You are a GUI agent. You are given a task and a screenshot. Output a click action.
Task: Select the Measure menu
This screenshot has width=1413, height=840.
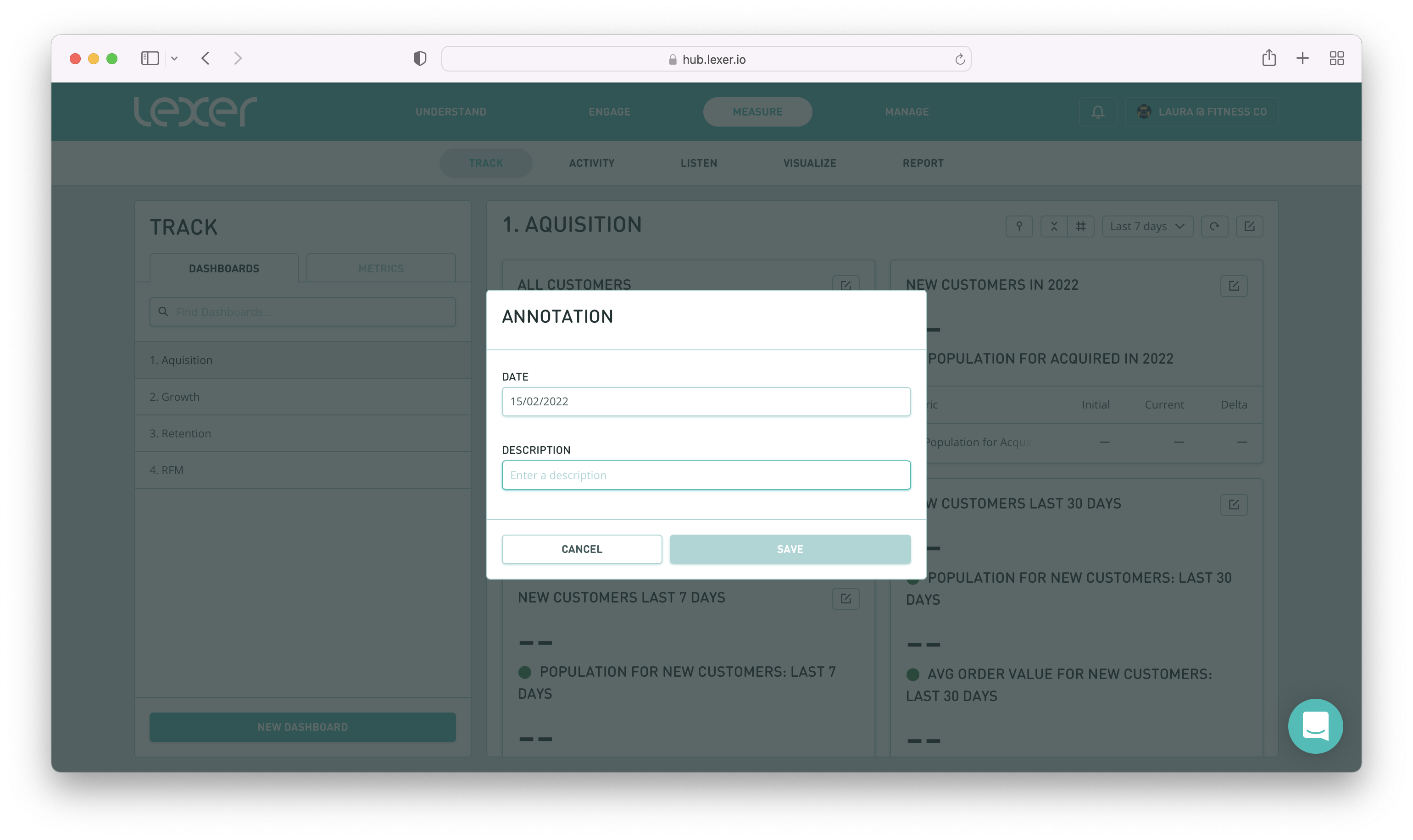(757, 111)
